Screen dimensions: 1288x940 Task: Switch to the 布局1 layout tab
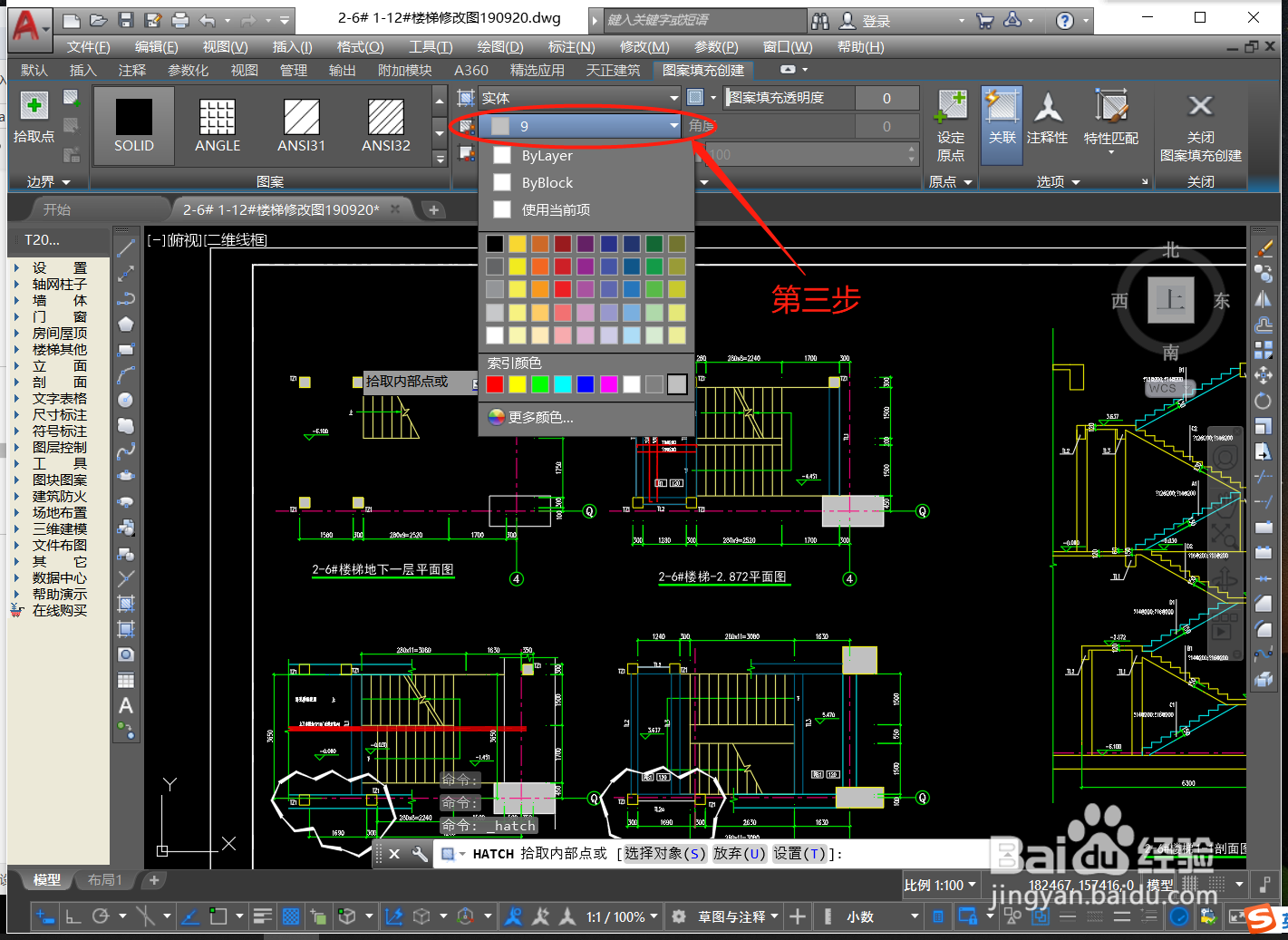click(x=104, y=880)
